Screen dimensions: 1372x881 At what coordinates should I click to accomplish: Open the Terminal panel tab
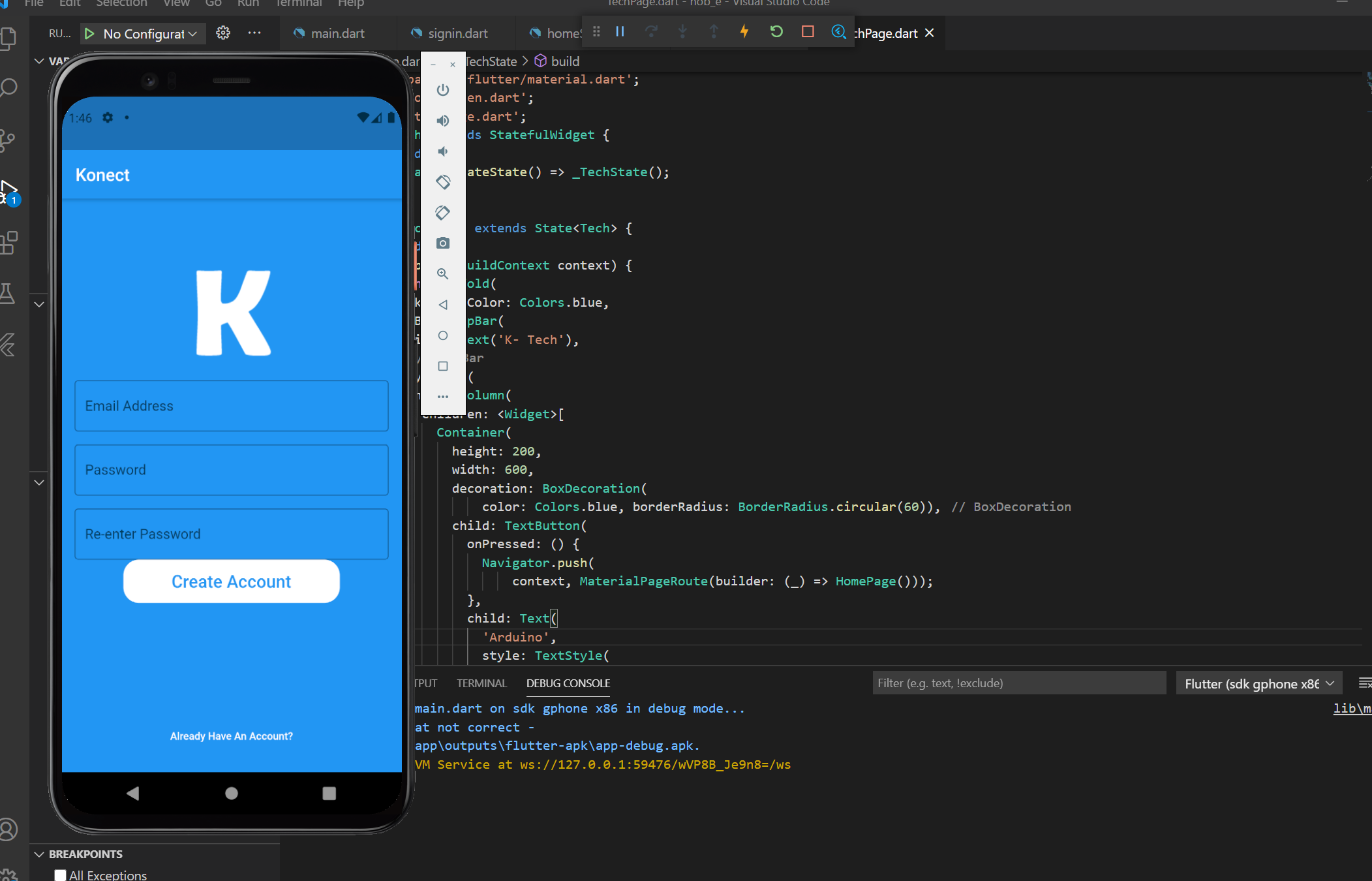(481, 683)
